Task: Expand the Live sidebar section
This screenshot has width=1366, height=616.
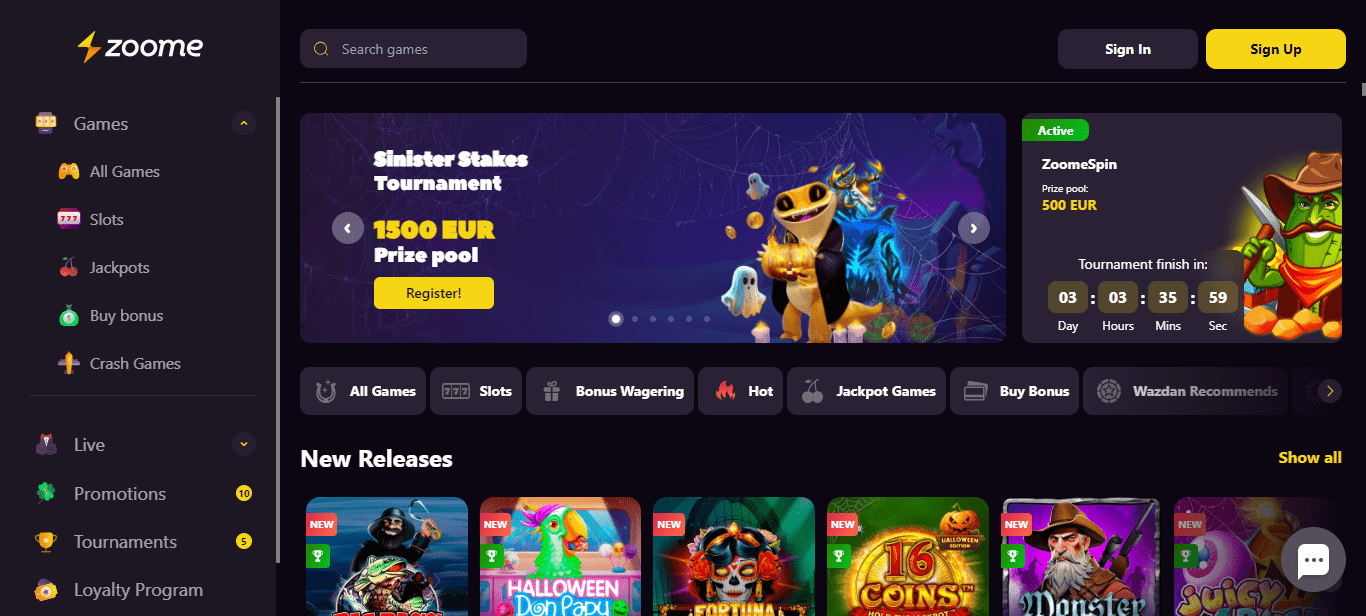Action: click(243, 444)
